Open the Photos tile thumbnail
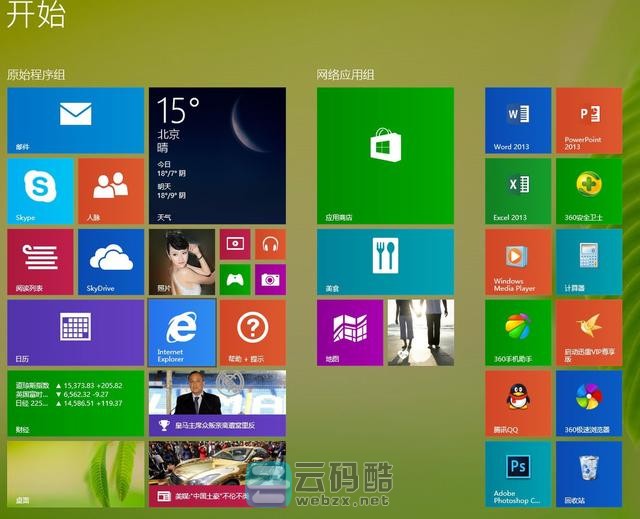Image resolution: width=640 pixels, height=519 pixels. tap(181, 262)
